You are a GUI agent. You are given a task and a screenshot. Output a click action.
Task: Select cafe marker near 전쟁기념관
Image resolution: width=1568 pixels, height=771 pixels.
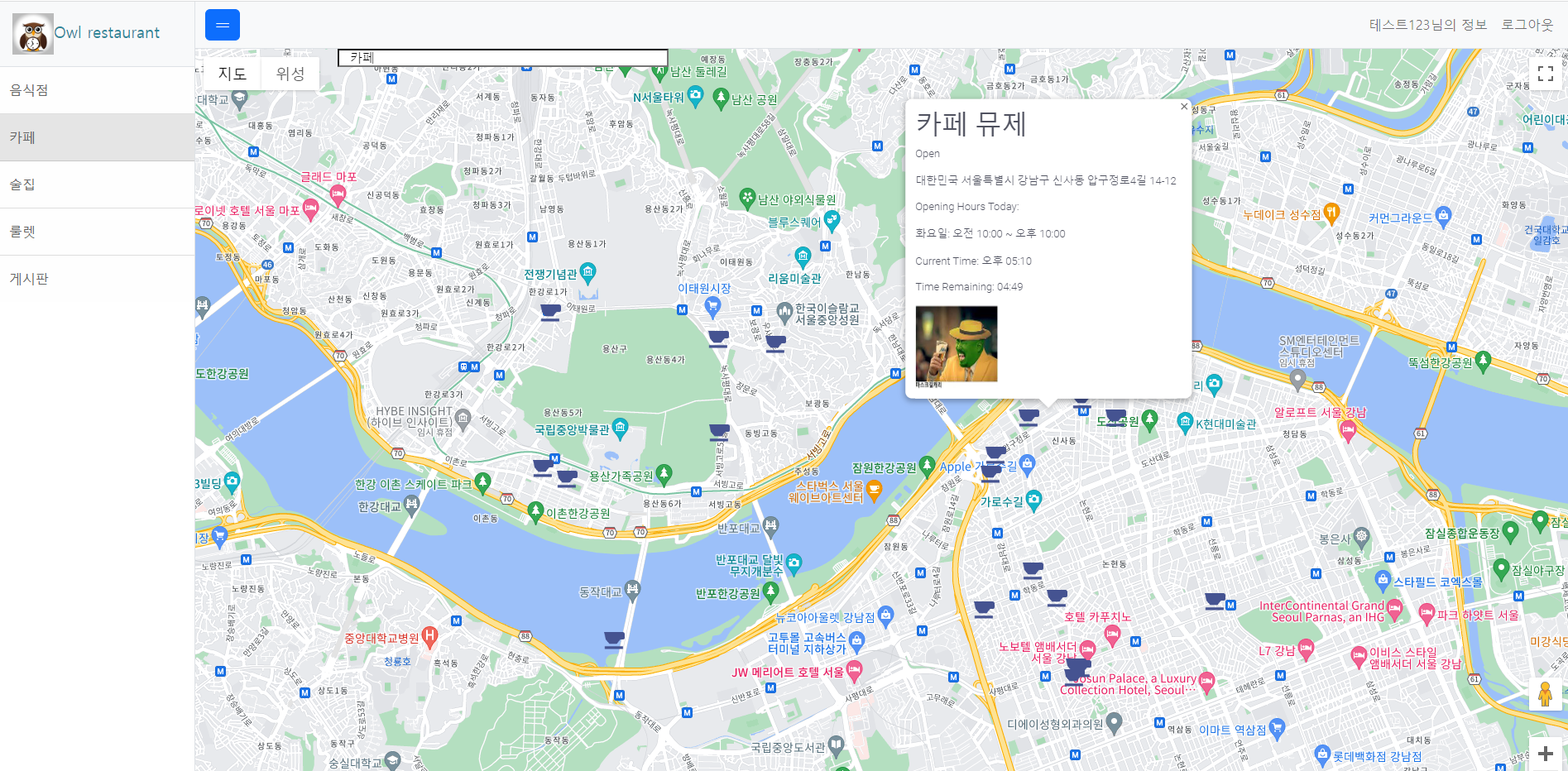click(x=550, y=313)
